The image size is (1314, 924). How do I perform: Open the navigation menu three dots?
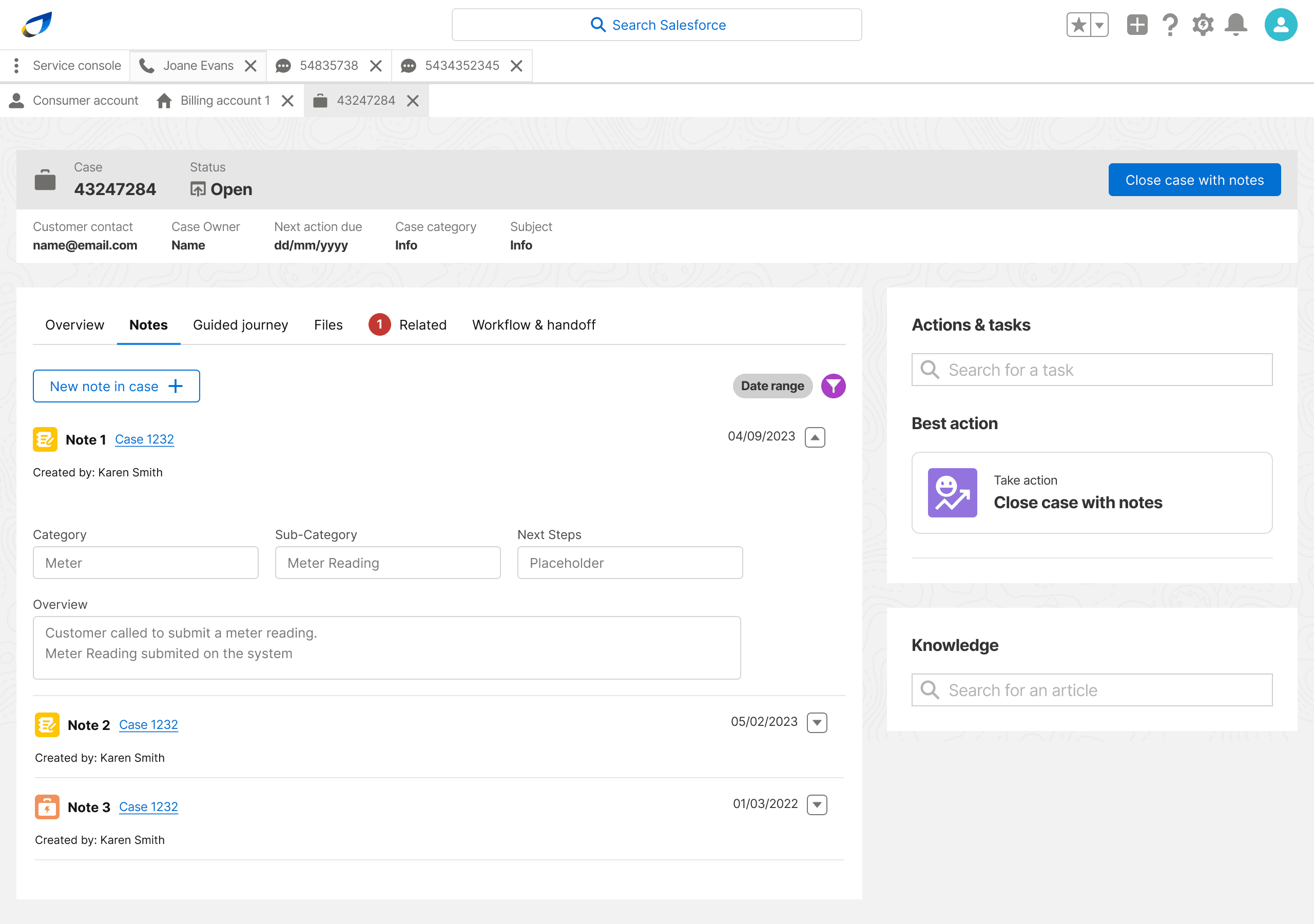coord(16,66)
